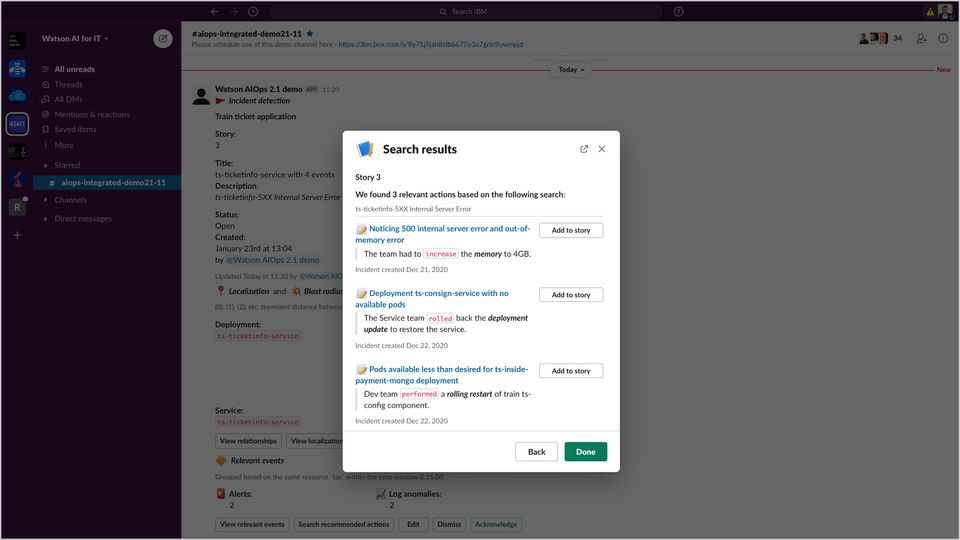Click the Relevant events diamond icon
This screenshot has width=960, height=540.
click(x=221, y=460)
